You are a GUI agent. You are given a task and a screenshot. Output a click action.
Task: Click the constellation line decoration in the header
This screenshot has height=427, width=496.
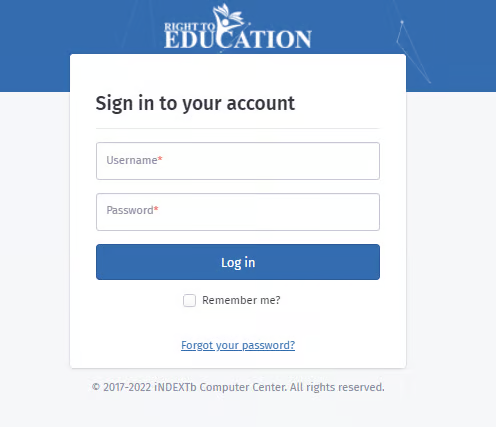tap(413, 52)
